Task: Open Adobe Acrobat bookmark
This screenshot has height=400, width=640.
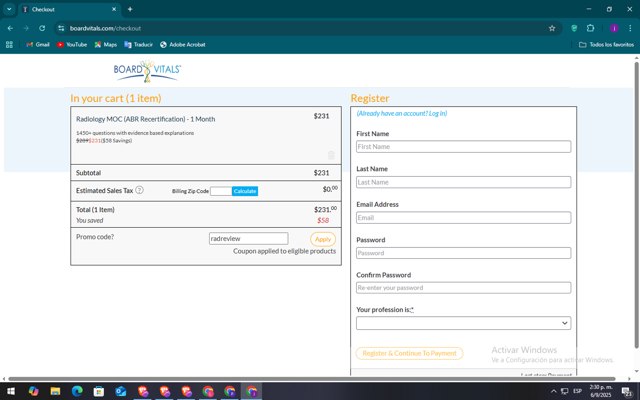Action: [x=182, y=44]
